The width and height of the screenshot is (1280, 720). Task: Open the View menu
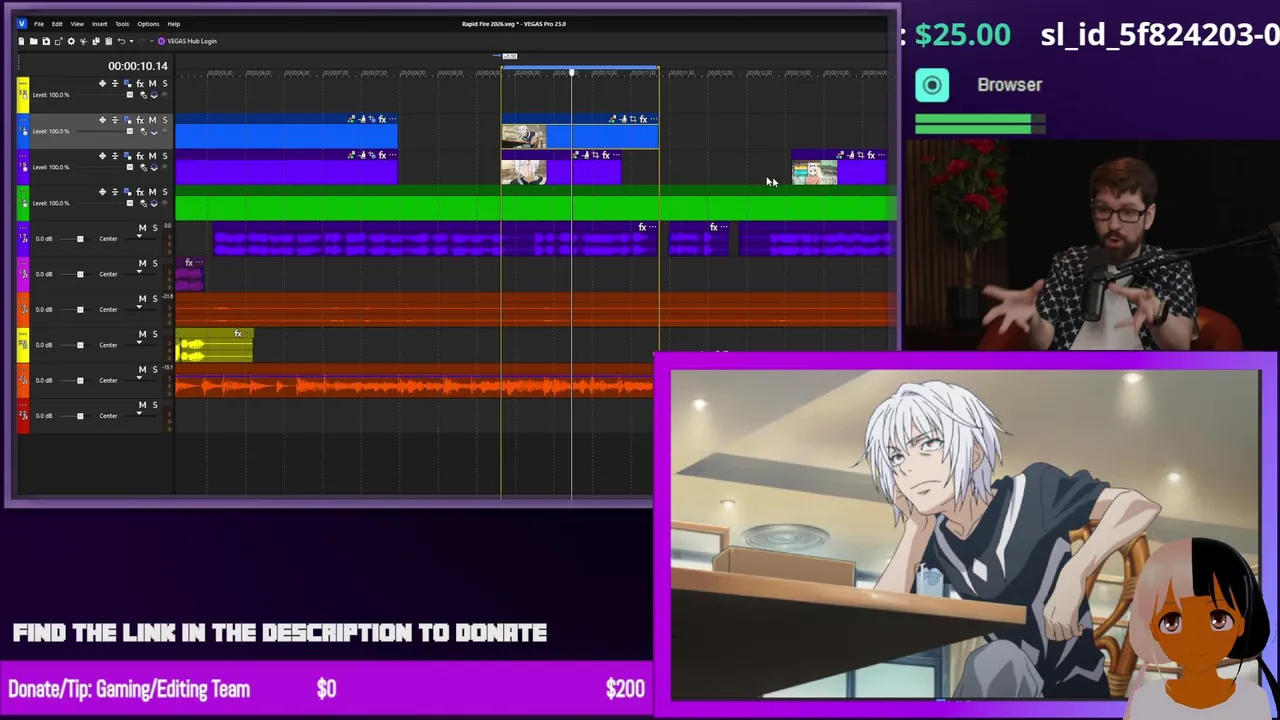pyautogui.click(x=77, y=23)
